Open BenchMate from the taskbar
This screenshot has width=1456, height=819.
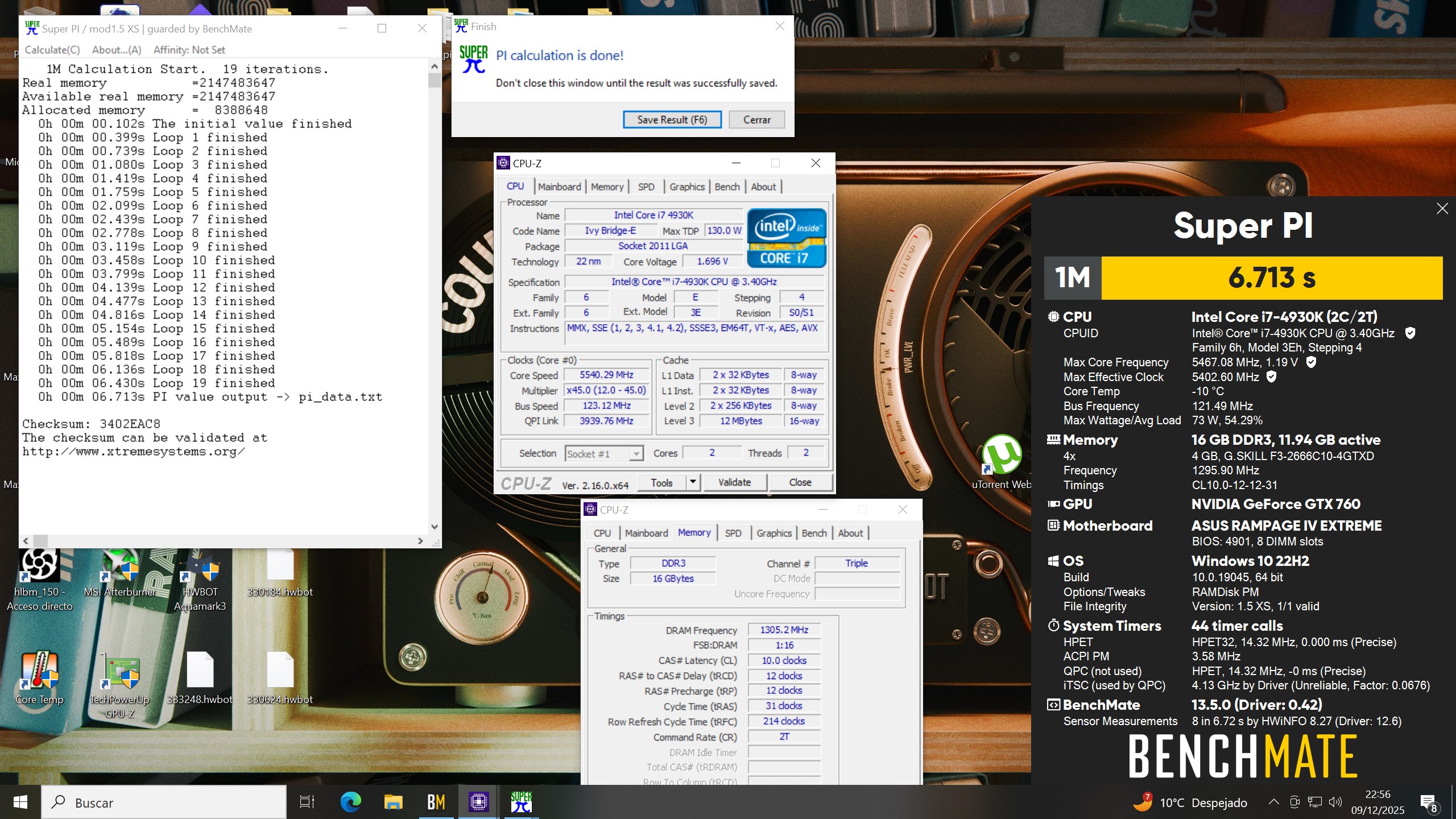(436, 802)
